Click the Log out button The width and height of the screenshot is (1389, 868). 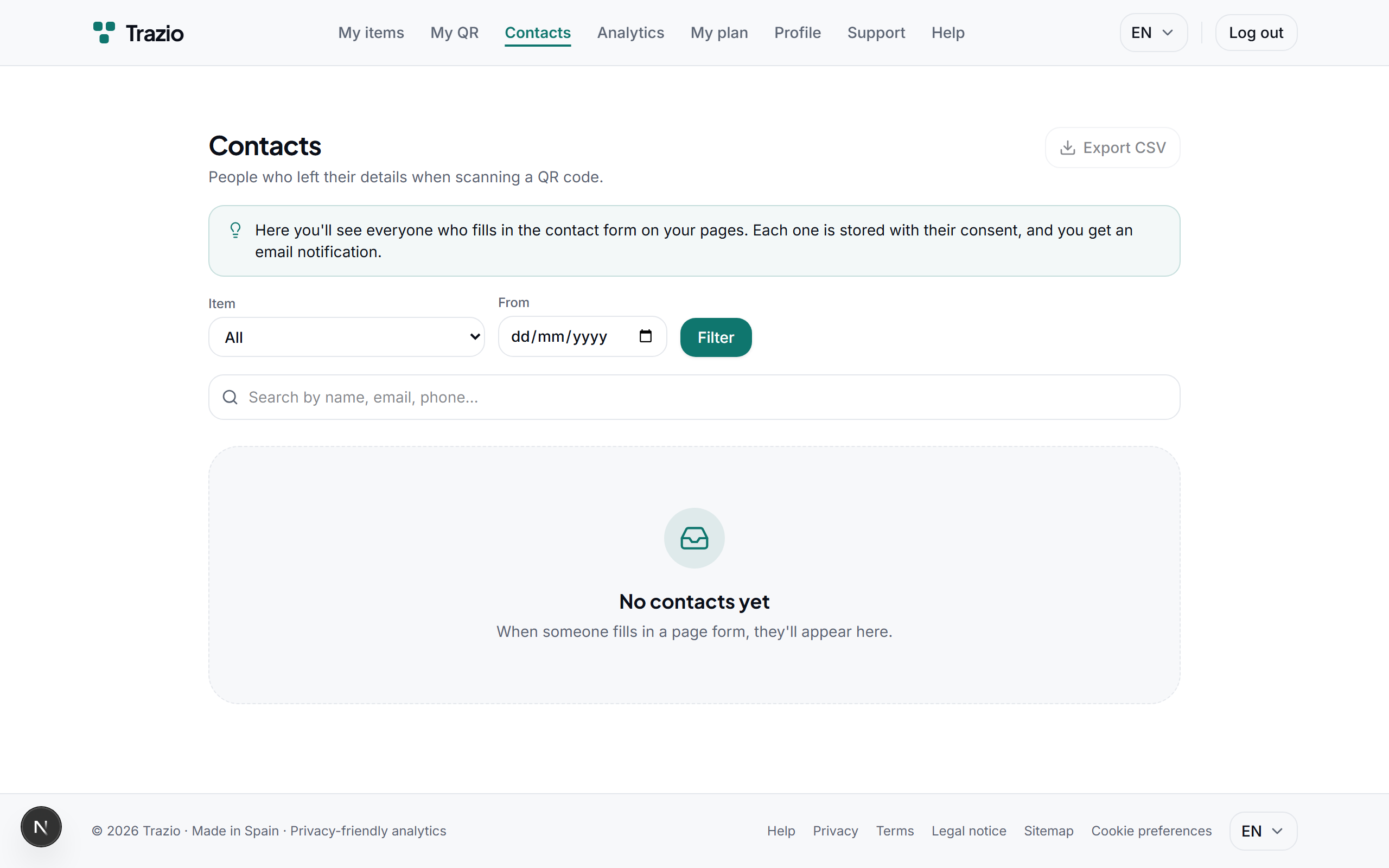1256,33
